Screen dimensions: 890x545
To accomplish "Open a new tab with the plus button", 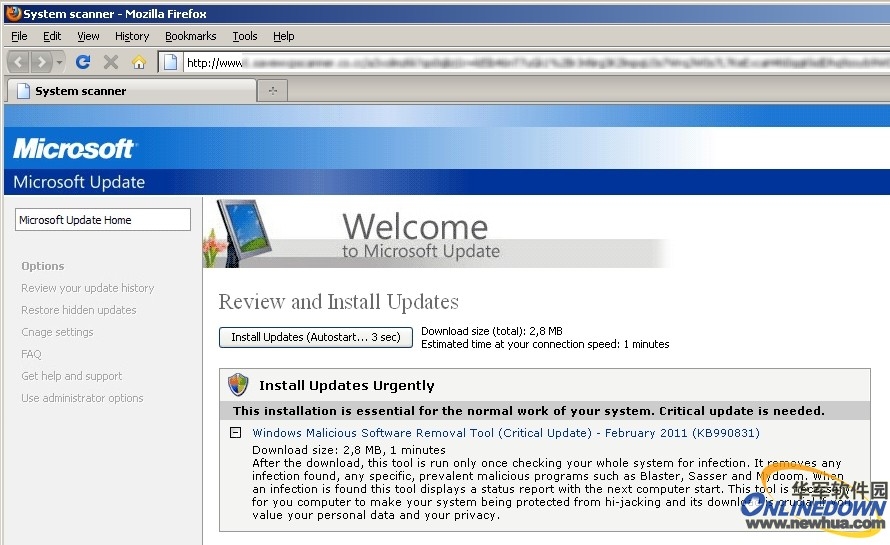I will click(272, 91).
